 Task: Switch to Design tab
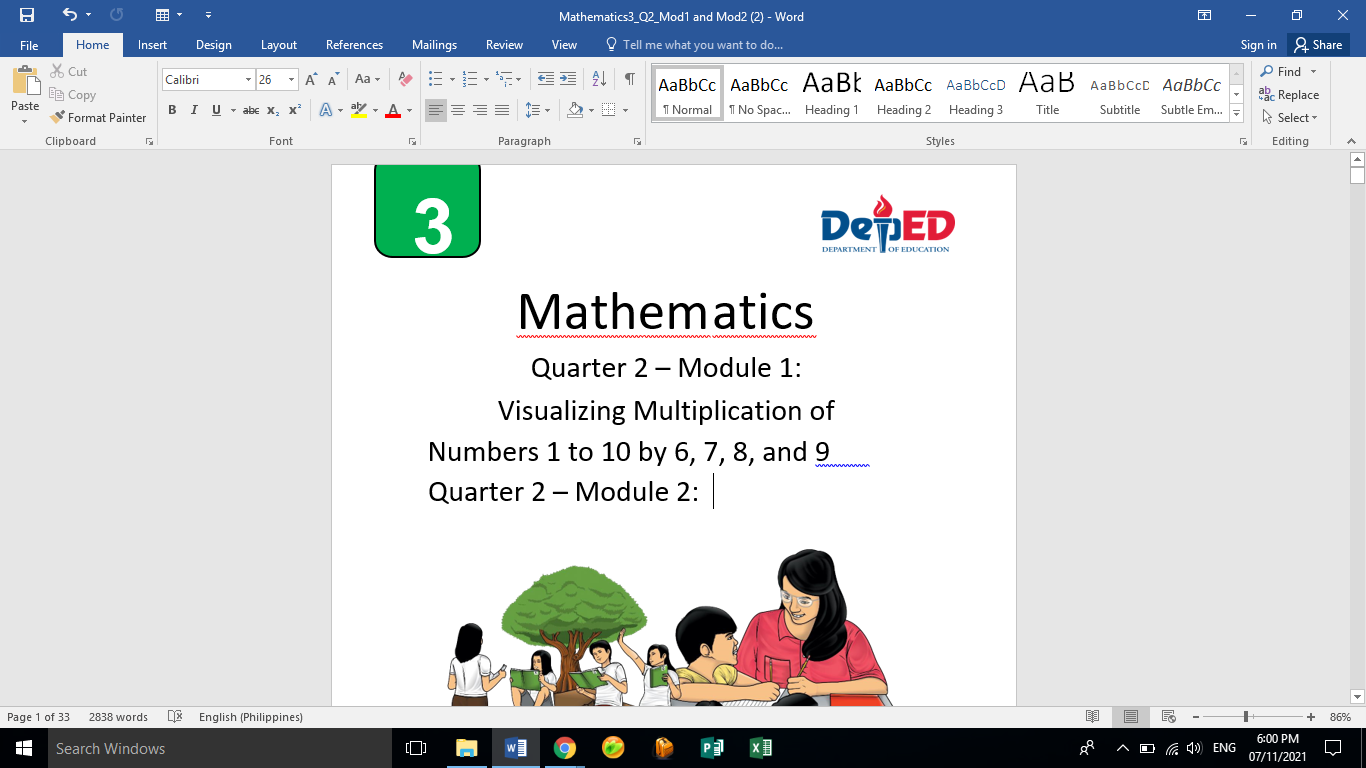coord(214,45)
